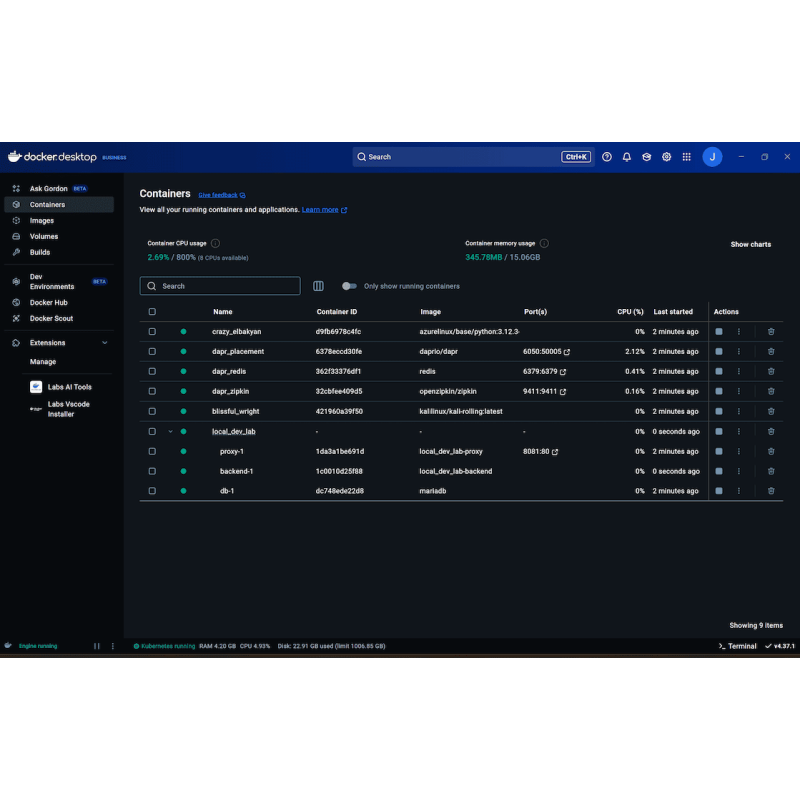Image resolution: width=800 pixels, height=800 pixels.
Task: Pause the Docker engine
Action: (x=96, y=646)
